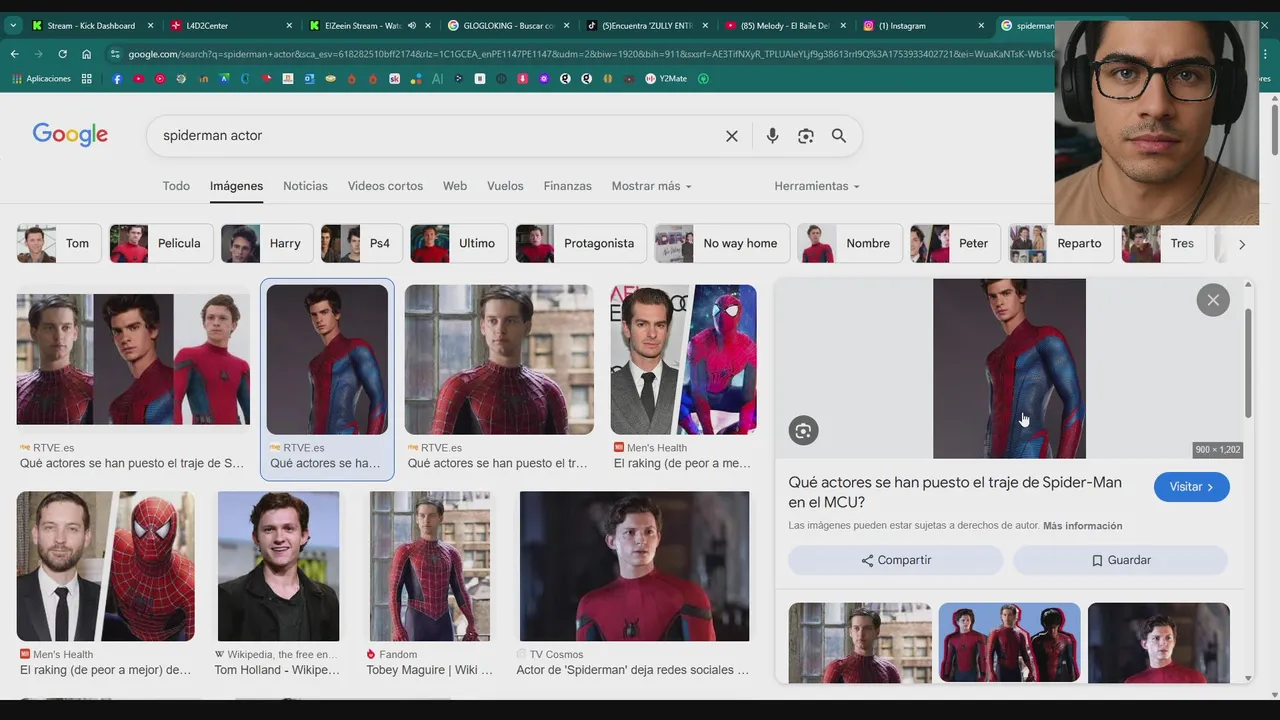Switch to the Web tab
Image resolution: width=1280 pixels, height=720 pixels.
[x=455, y=186]
